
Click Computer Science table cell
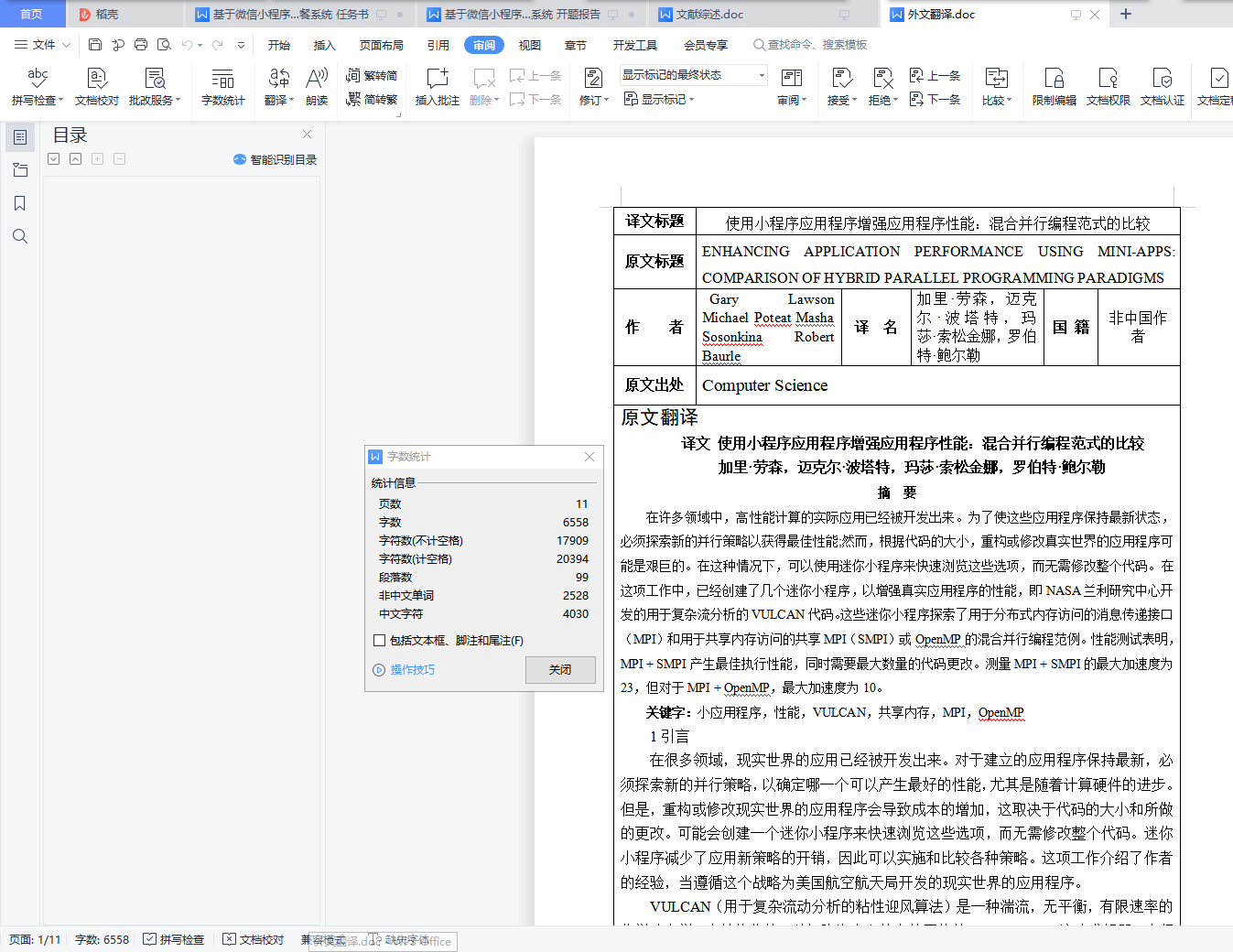pos(938,385)
